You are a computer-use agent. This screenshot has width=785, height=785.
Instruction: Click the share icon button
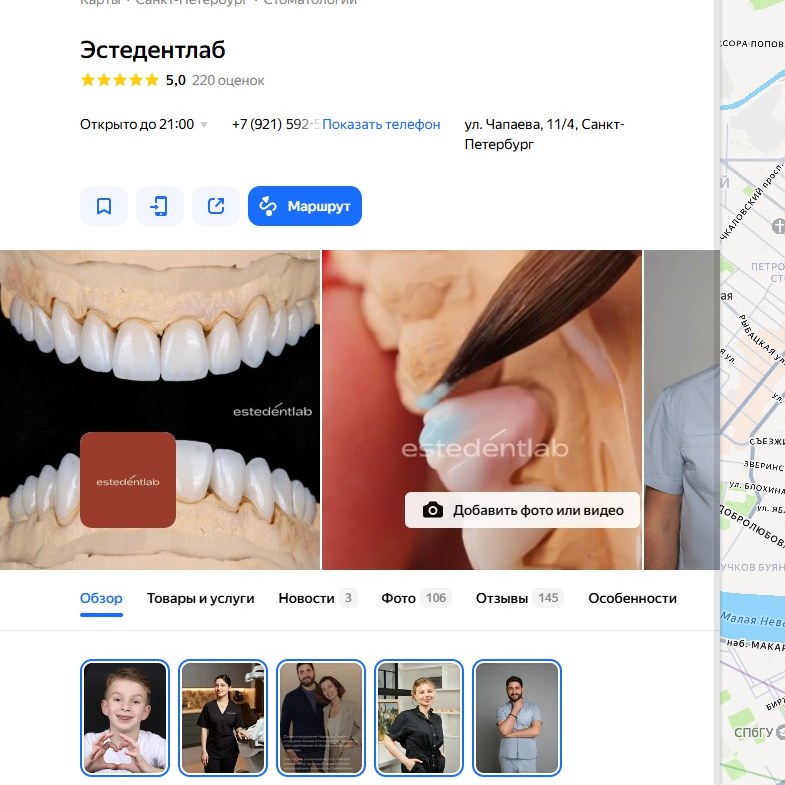click(216, 206)
